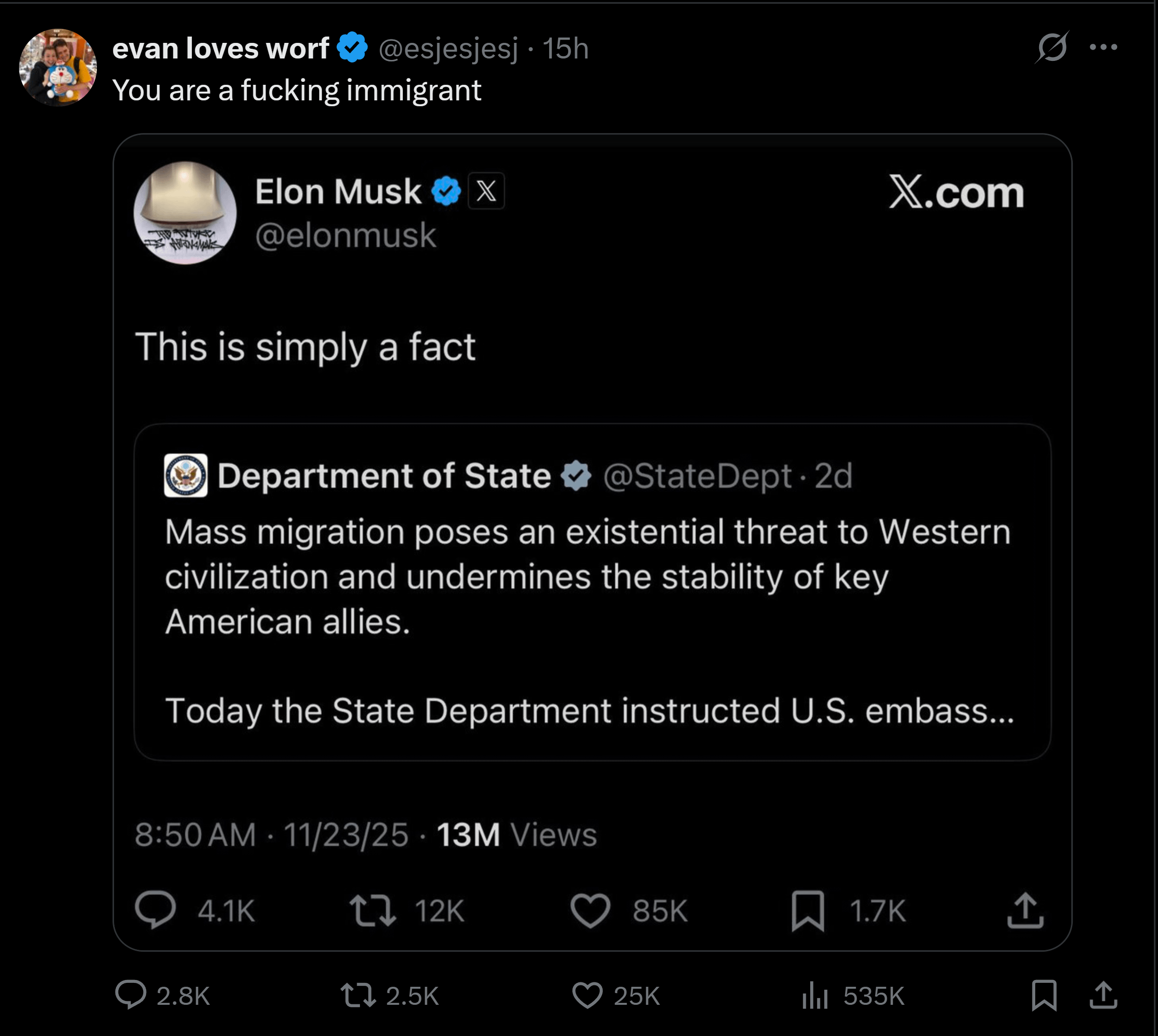Viewport: 1158px width, 1036px height.
Task: View analytics showing 535K views
Action: click(x=815, y=995)
